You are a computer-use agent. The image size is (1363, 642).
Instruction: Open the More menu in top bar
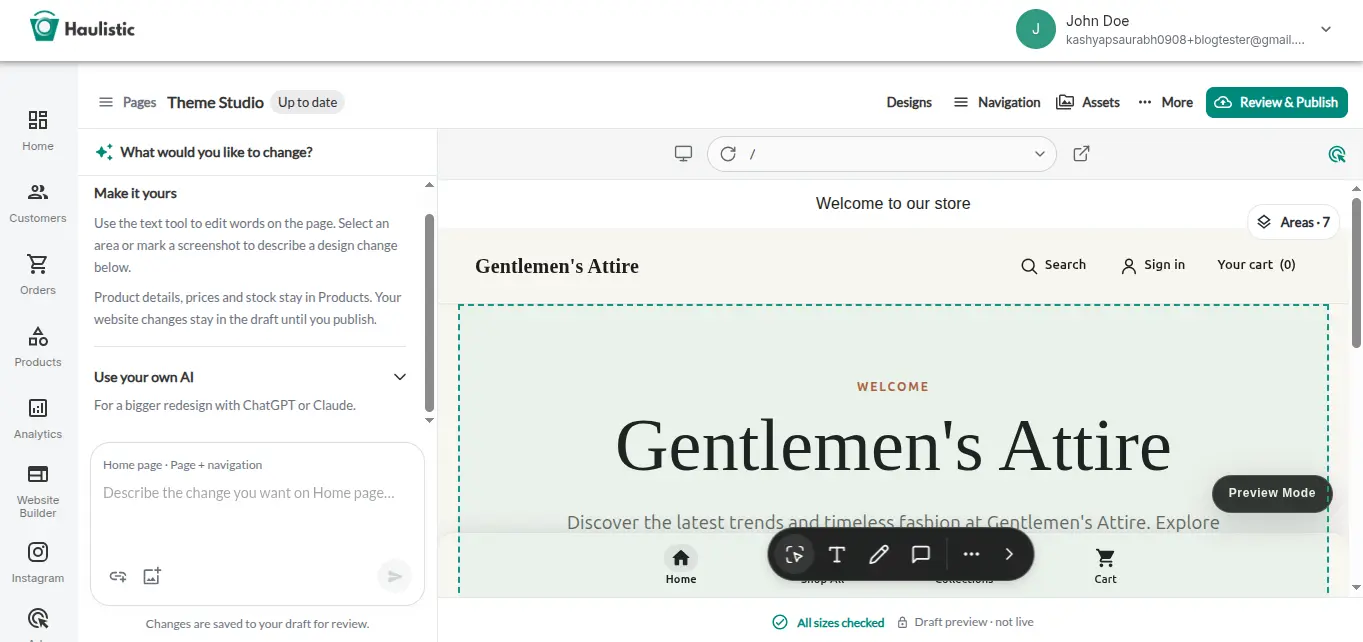[1165, 102]
